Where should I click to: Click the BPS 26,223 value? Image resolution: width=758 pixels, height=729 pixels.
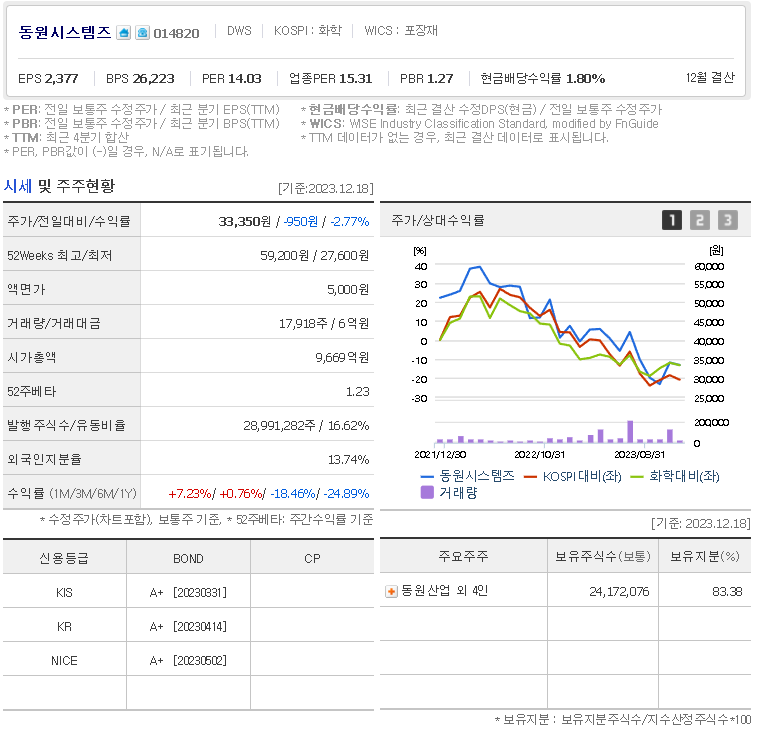click(140, 79)
